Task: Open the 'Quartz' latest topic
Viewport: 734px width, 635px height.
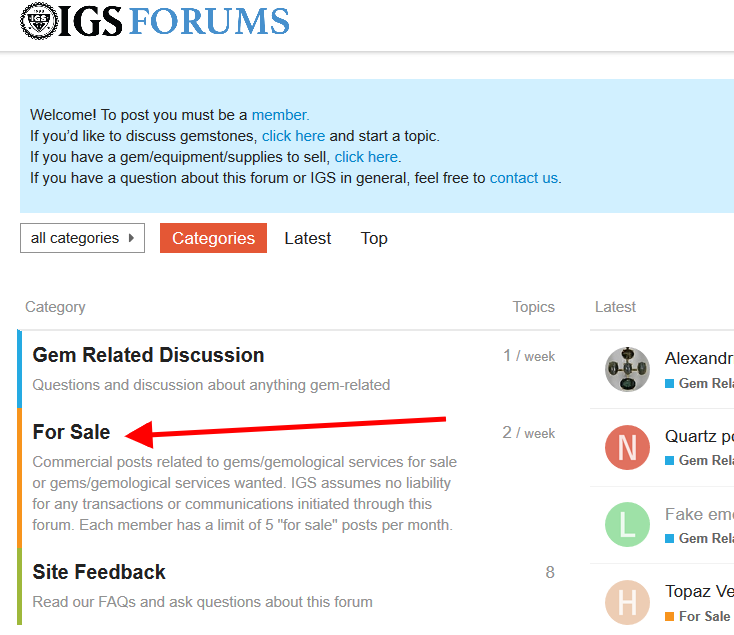Action: [699, 436]
